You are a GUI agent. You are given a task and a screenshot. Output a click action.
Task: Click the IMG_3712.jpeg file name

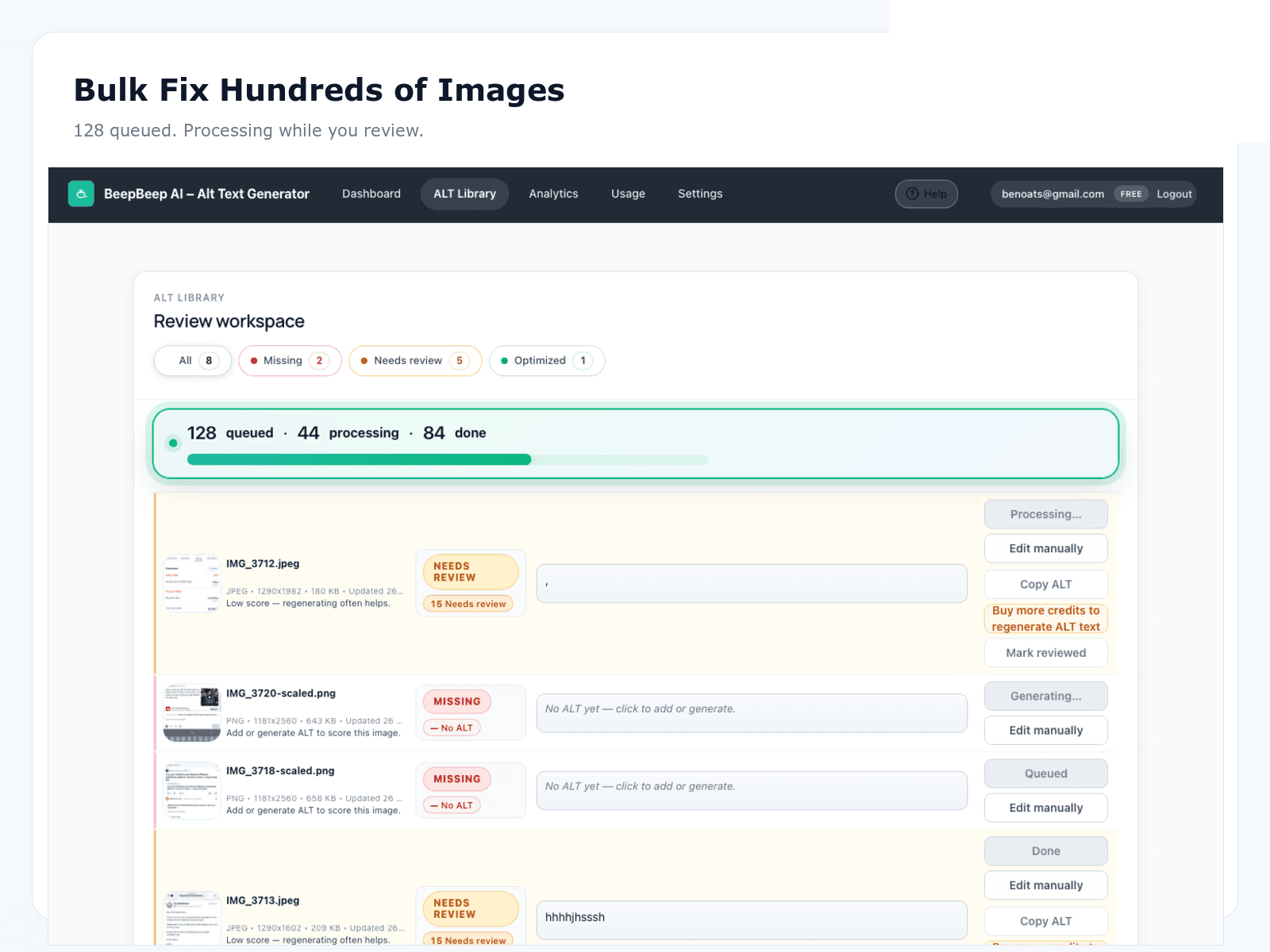coord(263,564)
